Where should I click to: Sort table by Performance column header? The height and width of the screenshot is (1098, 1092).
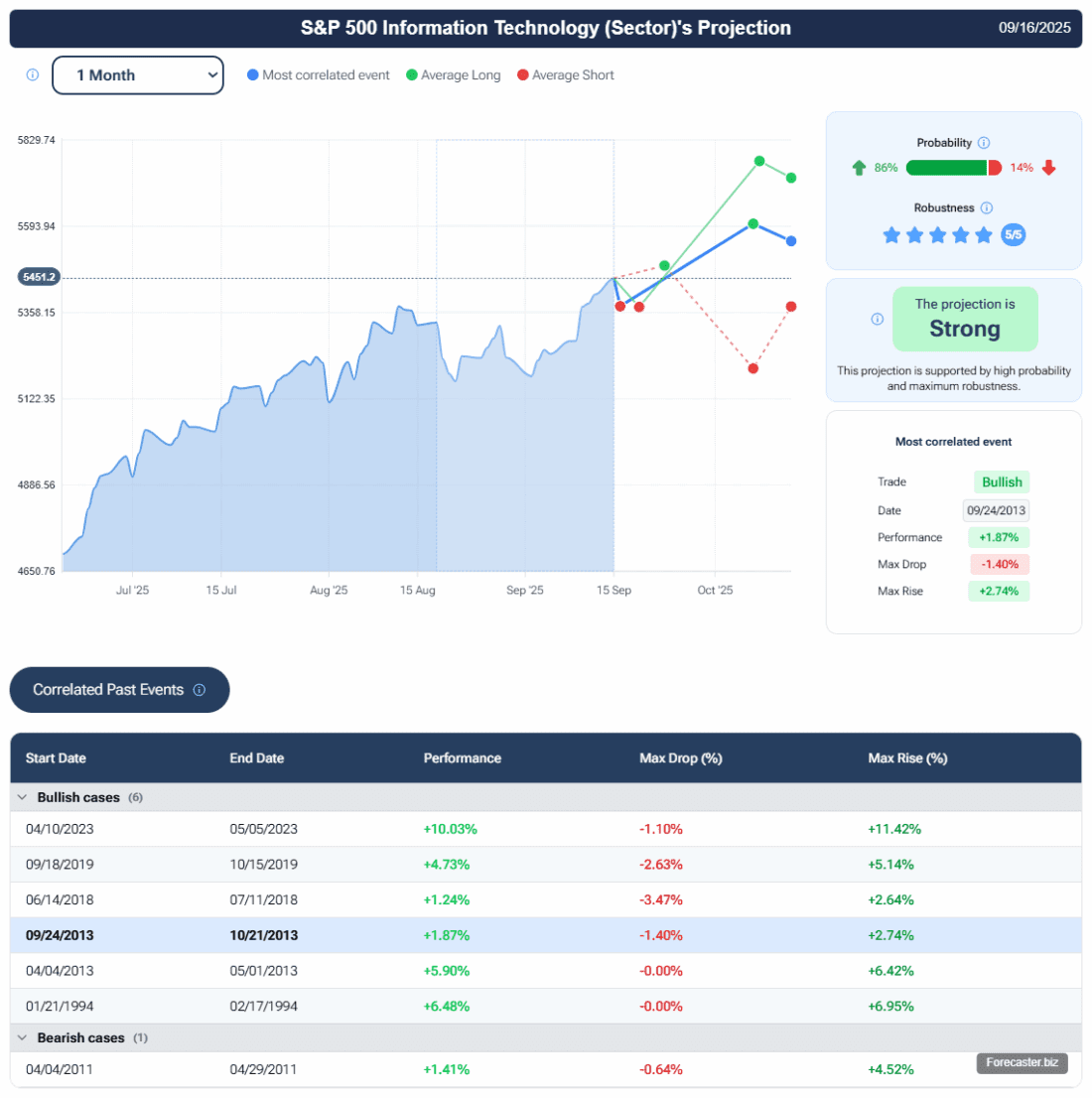pyautogui.click(x=462, y=758)
